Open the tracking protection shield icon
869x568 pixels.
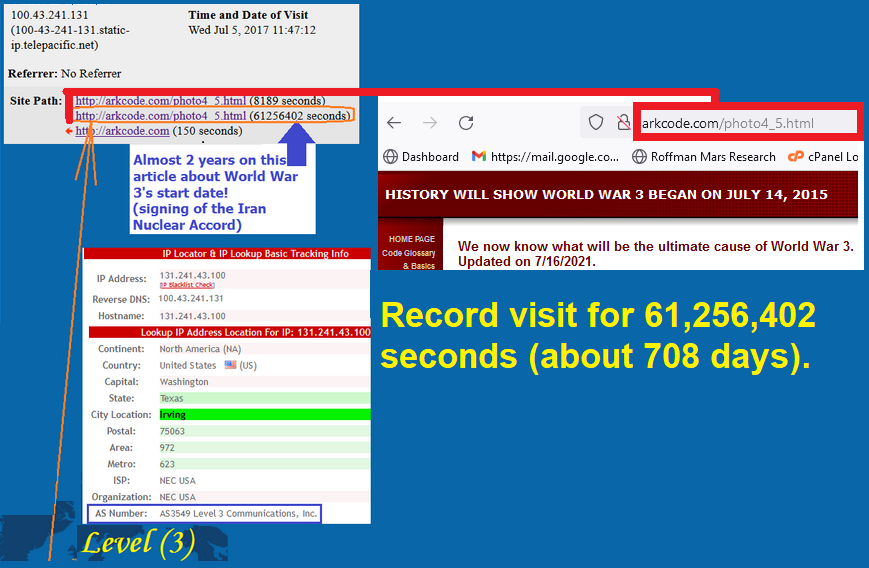596,123
